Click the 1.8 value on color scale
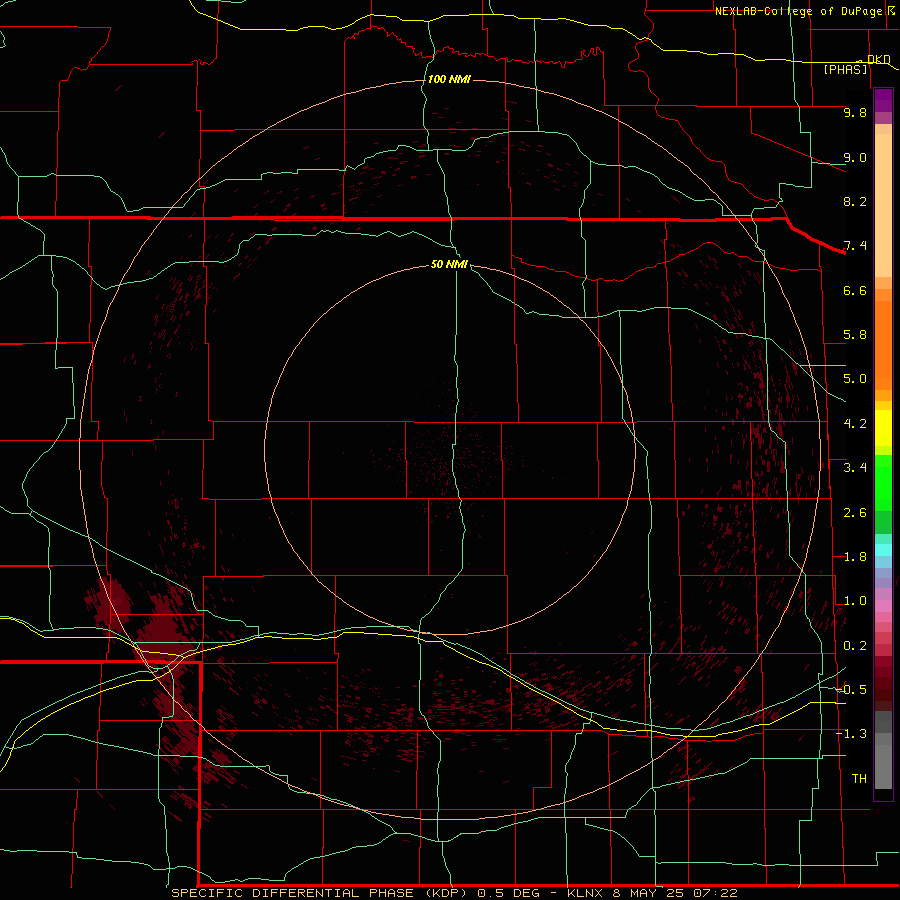This screenshot has height=900, width=900. point(855,557)
